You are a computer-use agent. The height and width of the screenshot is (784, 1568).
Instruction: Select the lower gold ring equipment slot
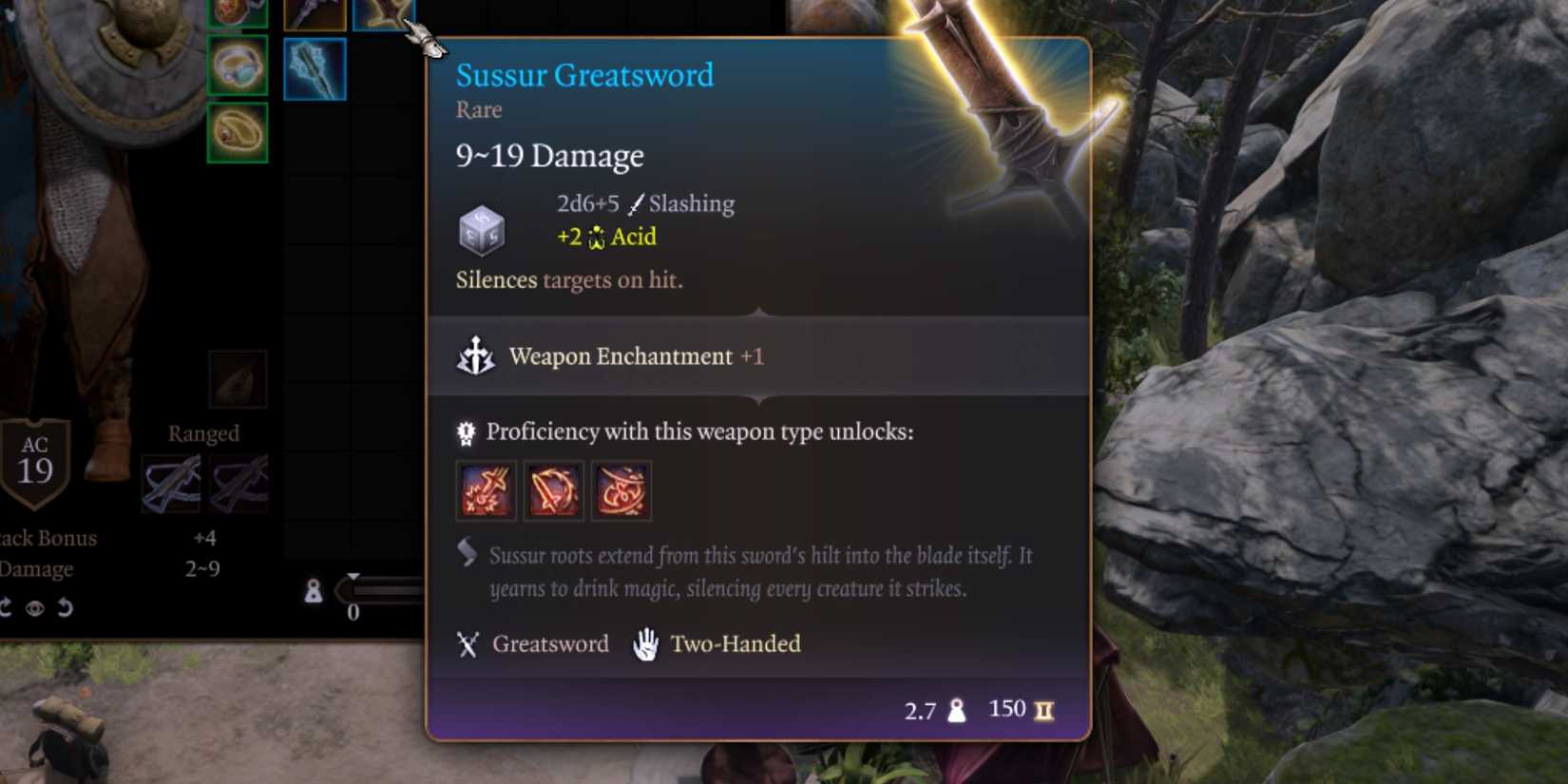(238, 133)
